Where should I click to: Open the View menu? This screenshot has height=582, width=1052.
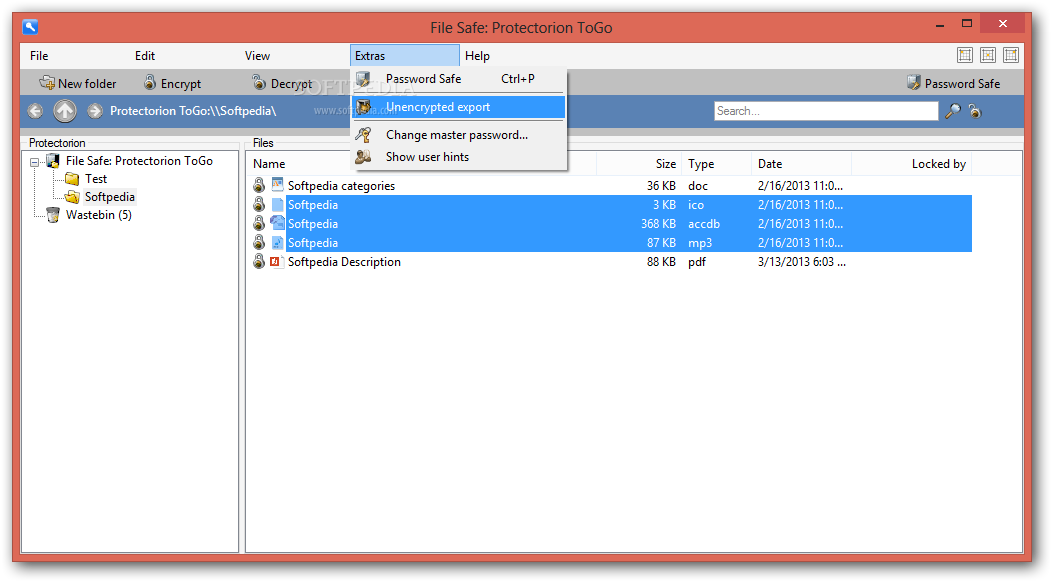pyautogui.click(x=257, y=56)
